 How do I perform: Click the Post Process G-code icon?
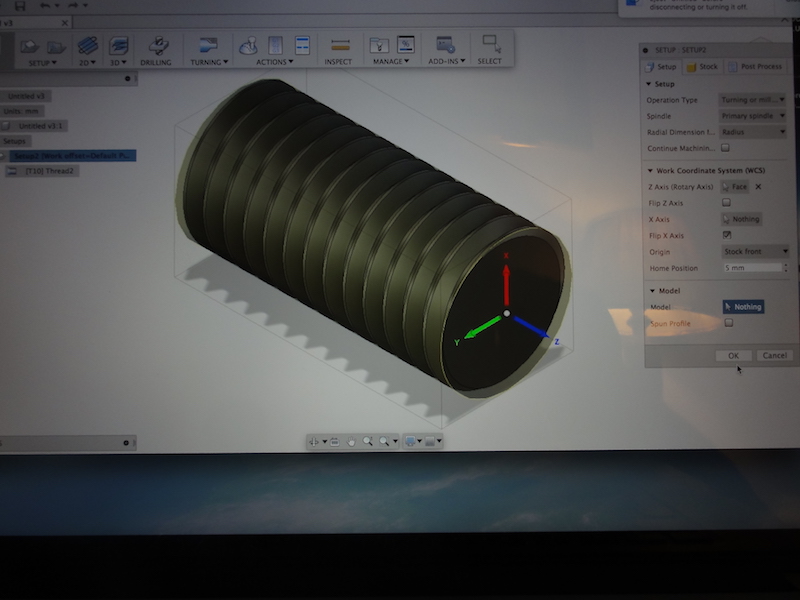pos(276,45)
